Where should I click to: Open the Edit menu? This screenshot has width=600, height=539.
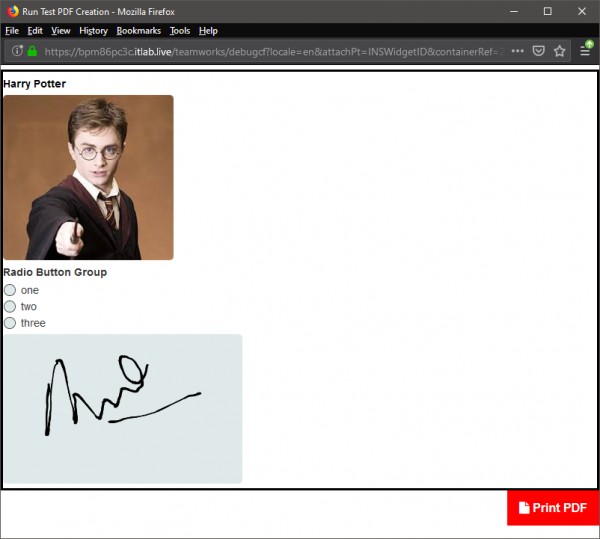(35, 31)
